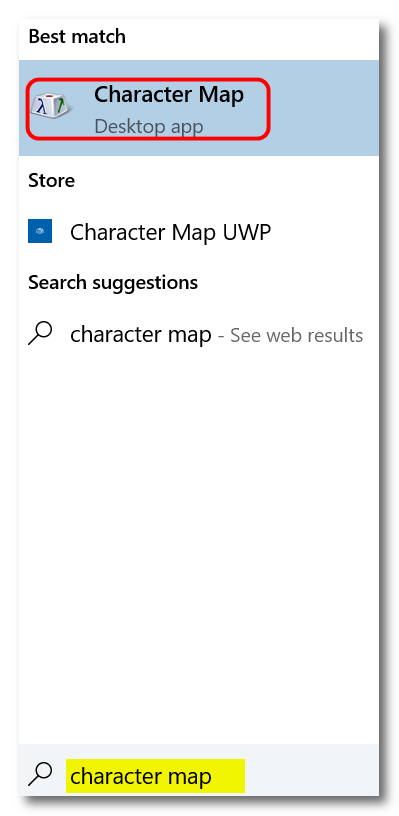Click the "Search suggestions" heading

tap(113, 282)
